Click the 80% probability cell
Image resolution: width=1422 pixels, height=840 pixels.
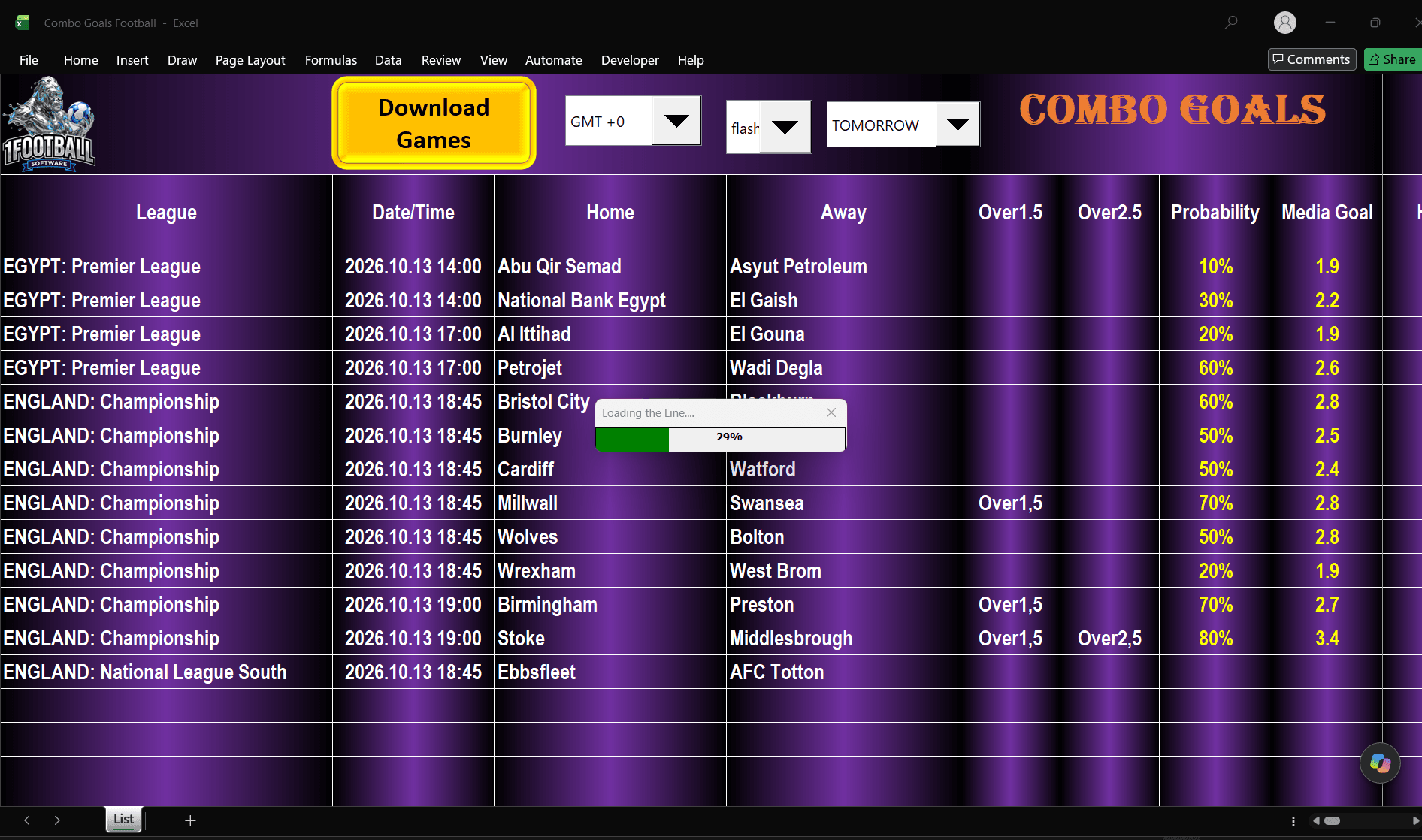[1215, 639]
